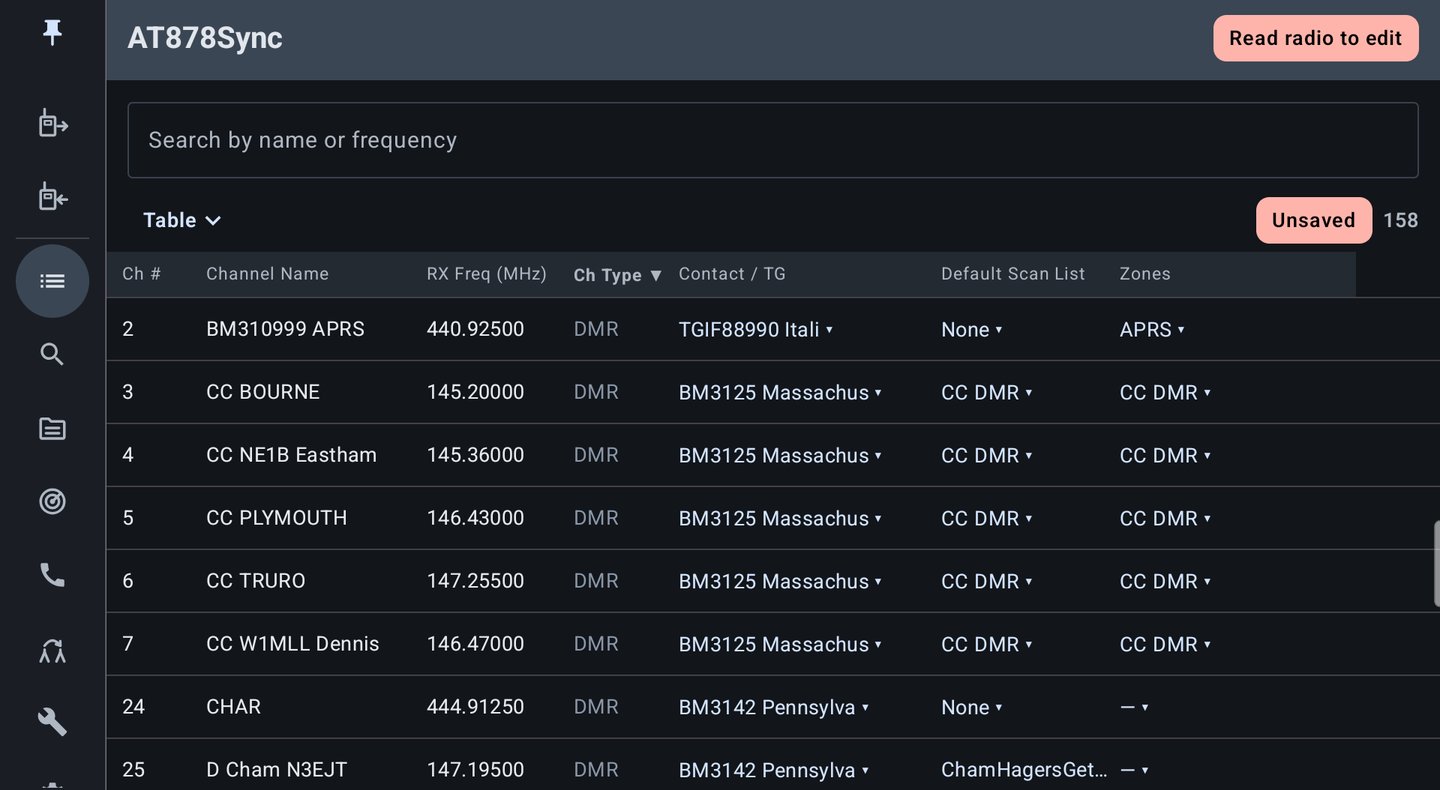Viewport: 1440px width, 790px height.
Task: Sort by the Ch Type column header
Action: pyautogui.click(x=618, y=275)
